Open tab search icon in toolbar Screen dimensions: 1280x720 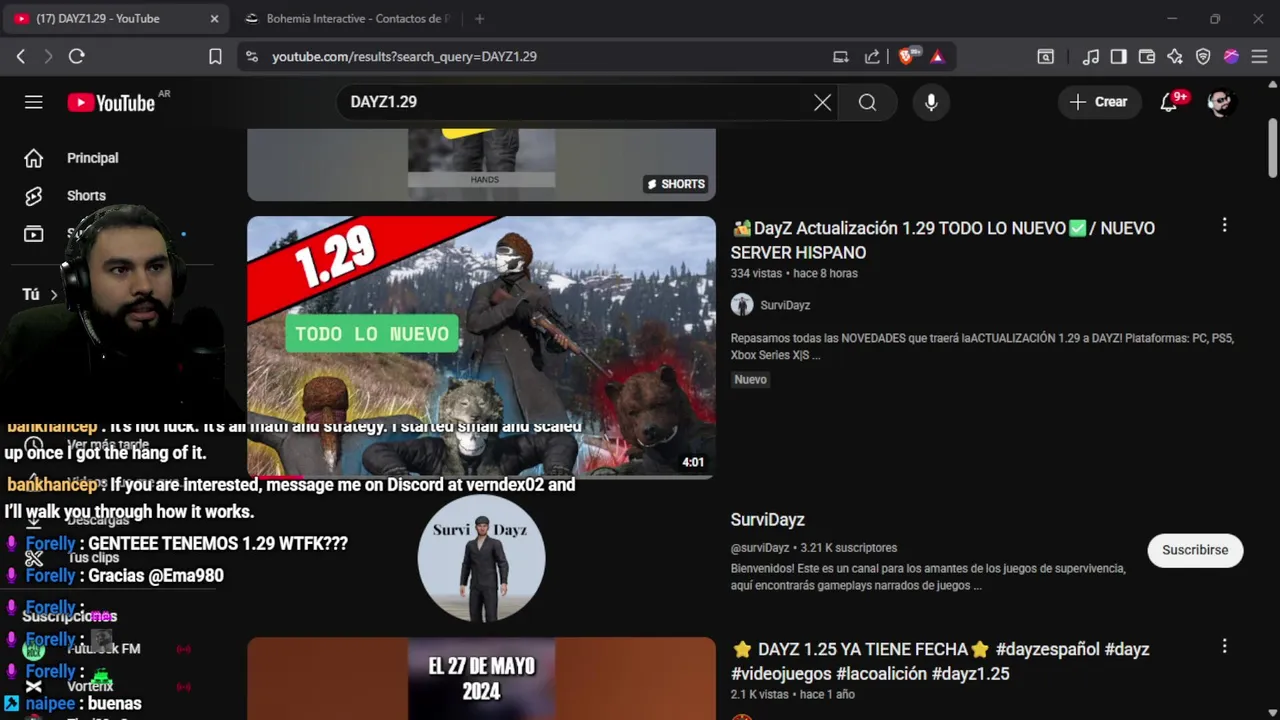tap(1045, 57)
